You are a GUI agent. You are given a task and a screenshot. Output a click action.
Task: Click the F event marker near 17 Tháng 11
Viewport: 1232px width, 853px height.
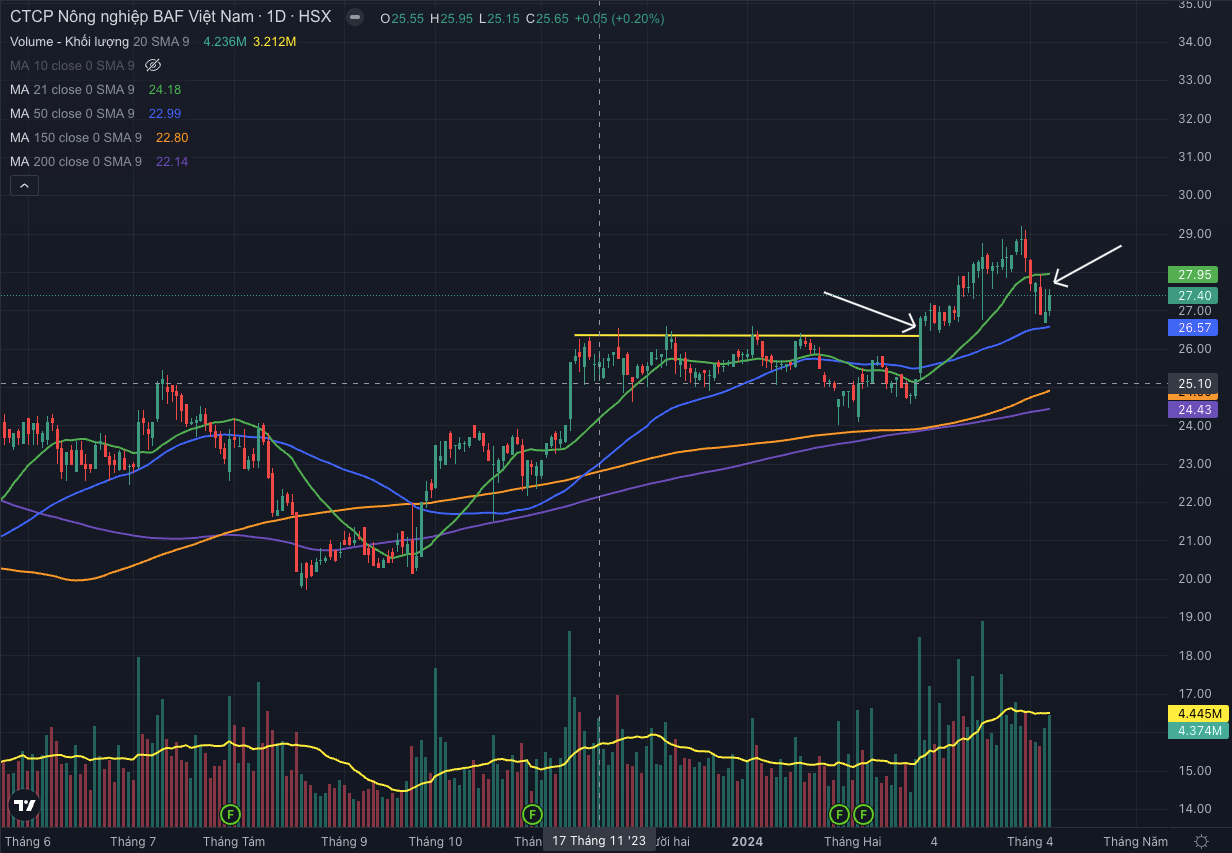(x=532, y=813)
